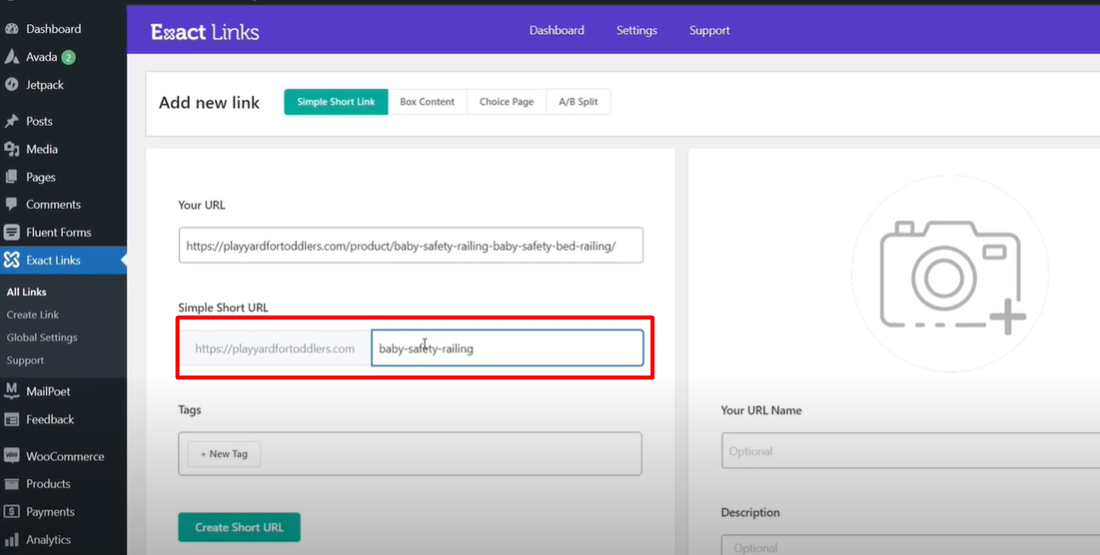Open Pages in WordPress sidebar
This screenshot has height=555, width=1100.
coord(41,177)
